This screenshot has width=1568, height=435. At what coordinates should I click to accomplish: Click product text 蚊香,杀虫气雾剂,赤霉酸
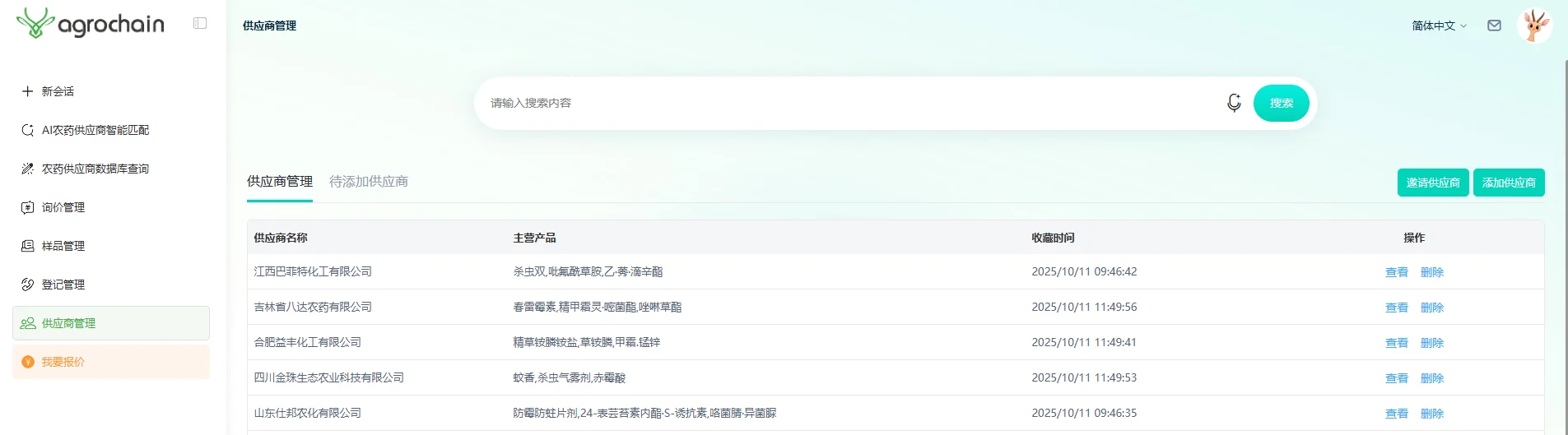click(x=570, y=377)
